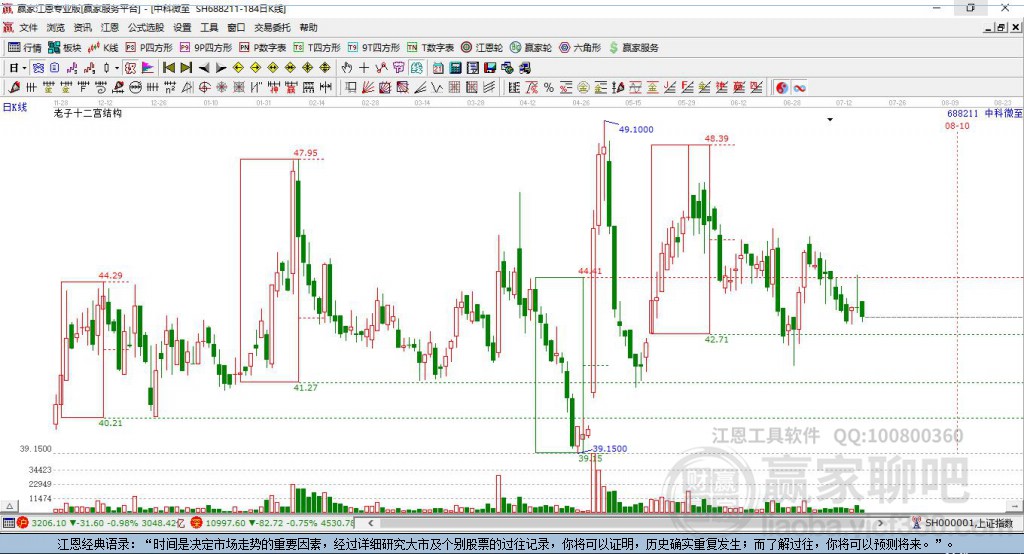Open the 行情 market quotes view
This screenshot has height=554, width=1024.
tap(25, 48)
